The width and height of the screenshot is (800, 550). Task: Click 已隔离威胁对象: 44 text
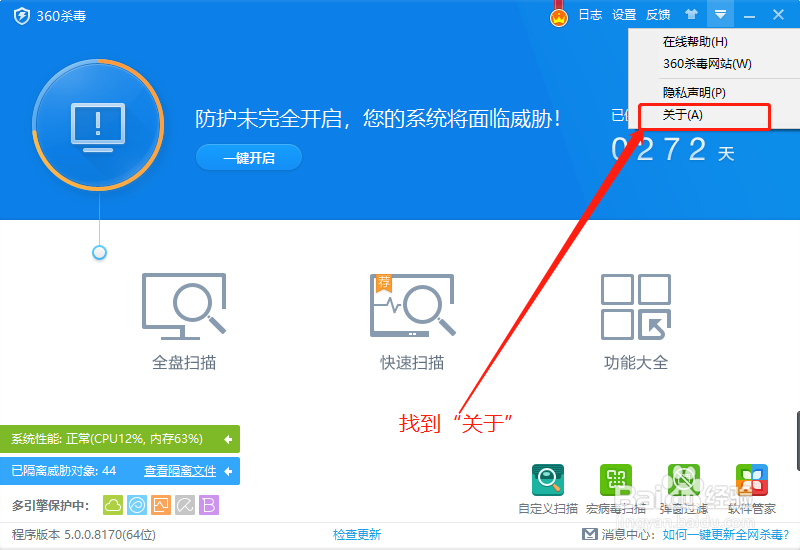pyautogui.click(x=64, y=471)
